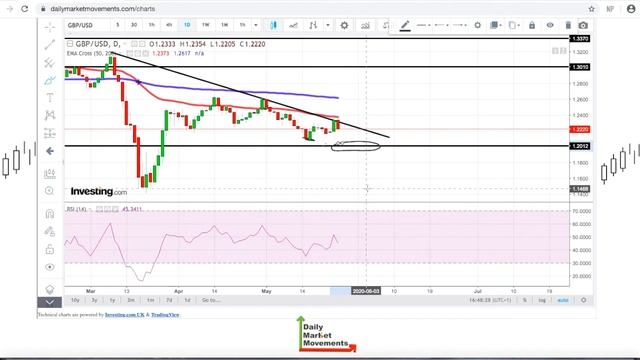Open the drawing settings gear in floating toolbar
This screenshot has height=360, width=640.
pos(477,25)
